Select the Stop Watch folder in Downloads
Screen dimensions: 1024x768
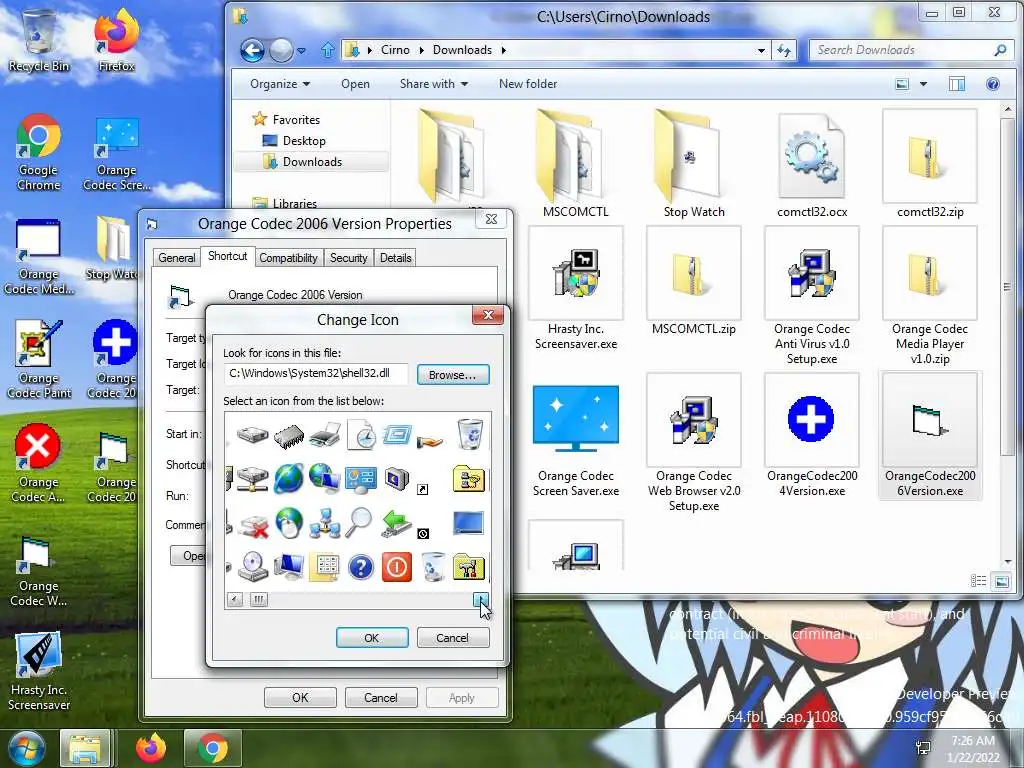[694, 164]
